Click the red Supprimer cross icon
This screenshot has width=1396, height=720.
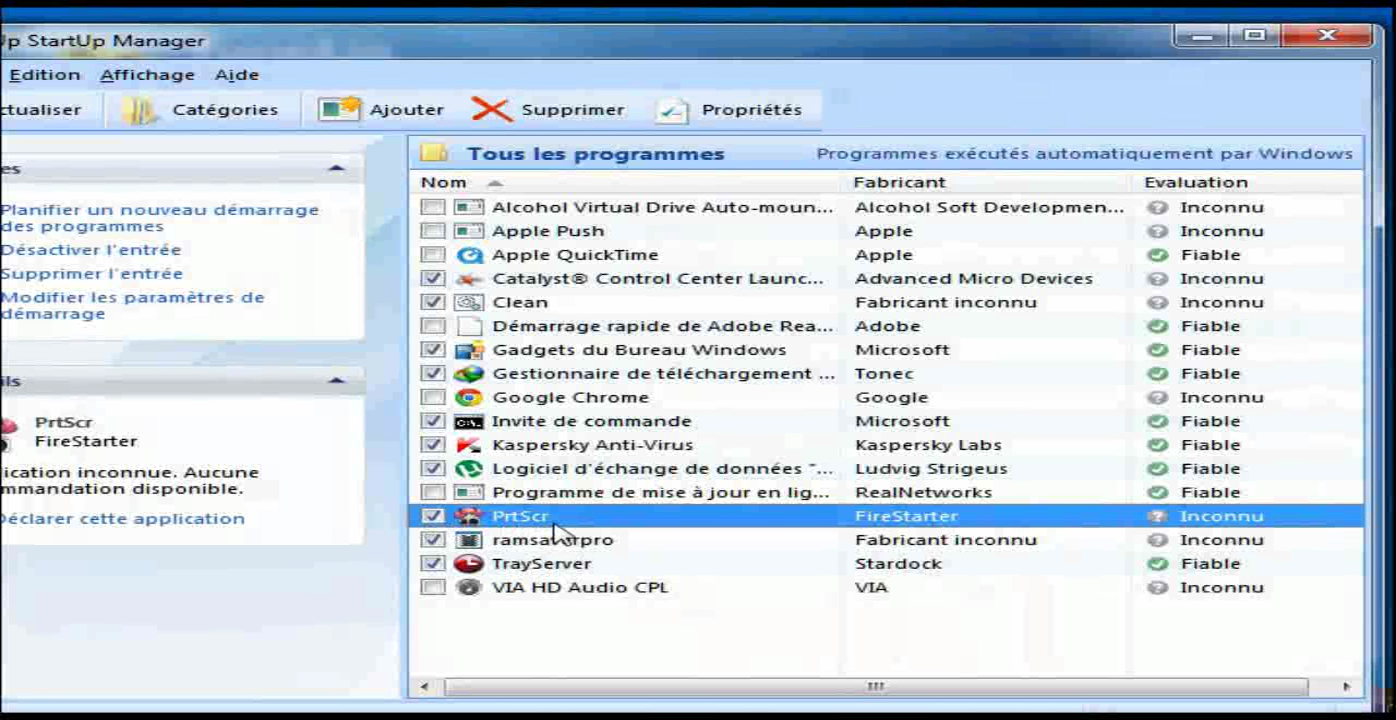coord(491,109)
